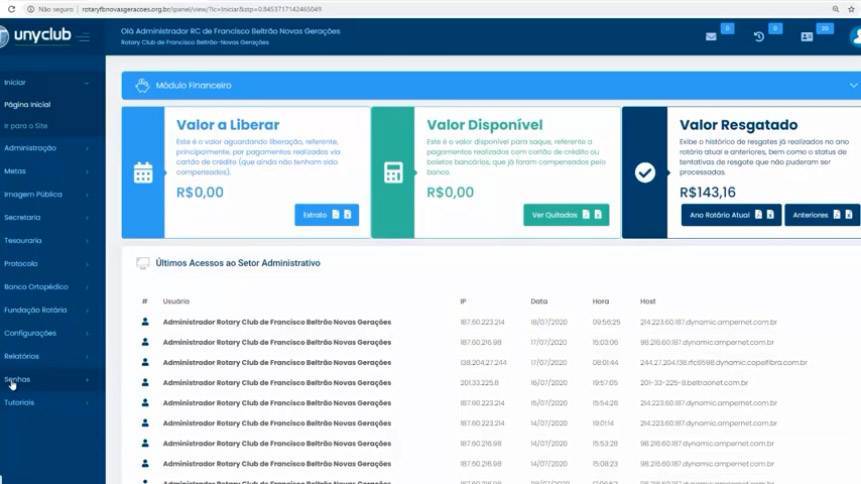Click the hand icon beside Módulo Financeiro
Screen dimensions: 861x484
pyautogui.click(x=143, y=86)
